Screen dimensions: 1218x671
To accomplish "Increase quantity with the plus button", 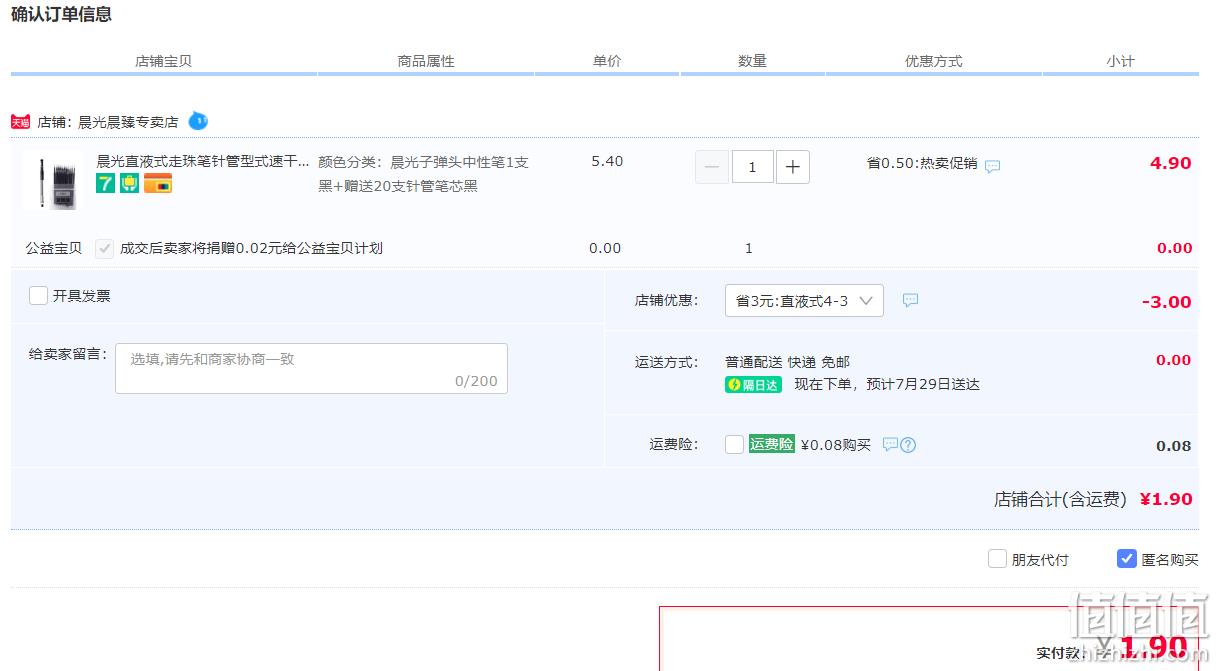I will (x=793, y=167).
